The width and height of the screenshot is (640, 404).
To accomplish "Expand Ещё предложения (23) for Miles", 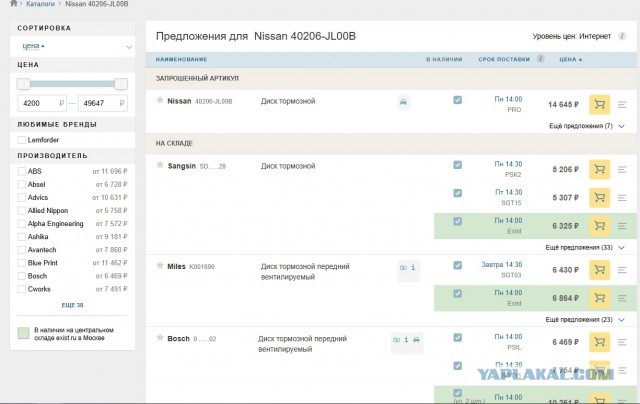I will (585, 320).
